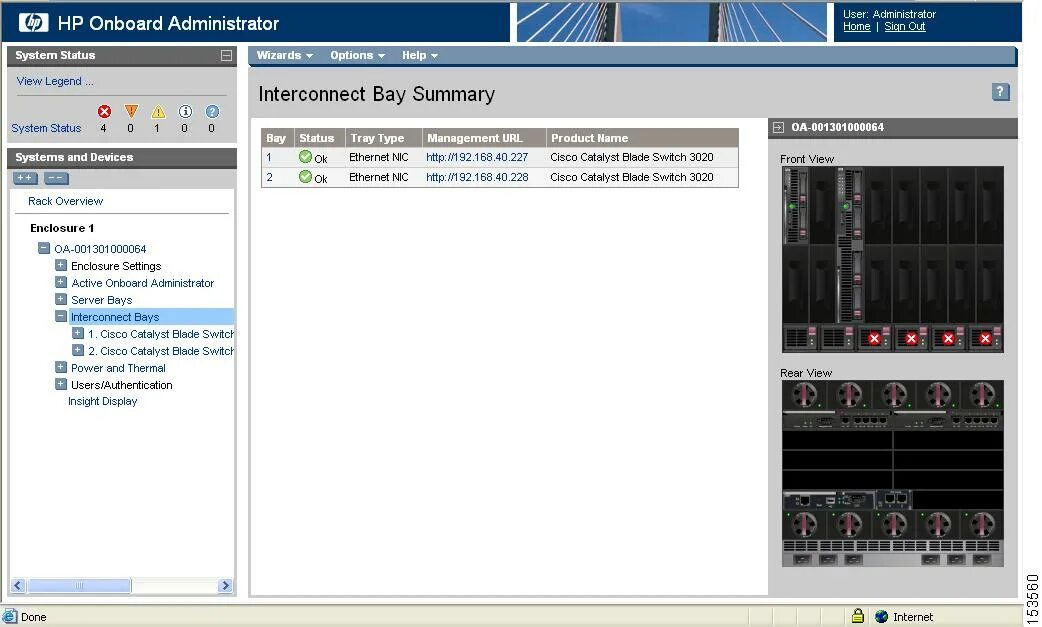Expand Enclosure Settings node
1042x627 pixels.
coord(61,265)
